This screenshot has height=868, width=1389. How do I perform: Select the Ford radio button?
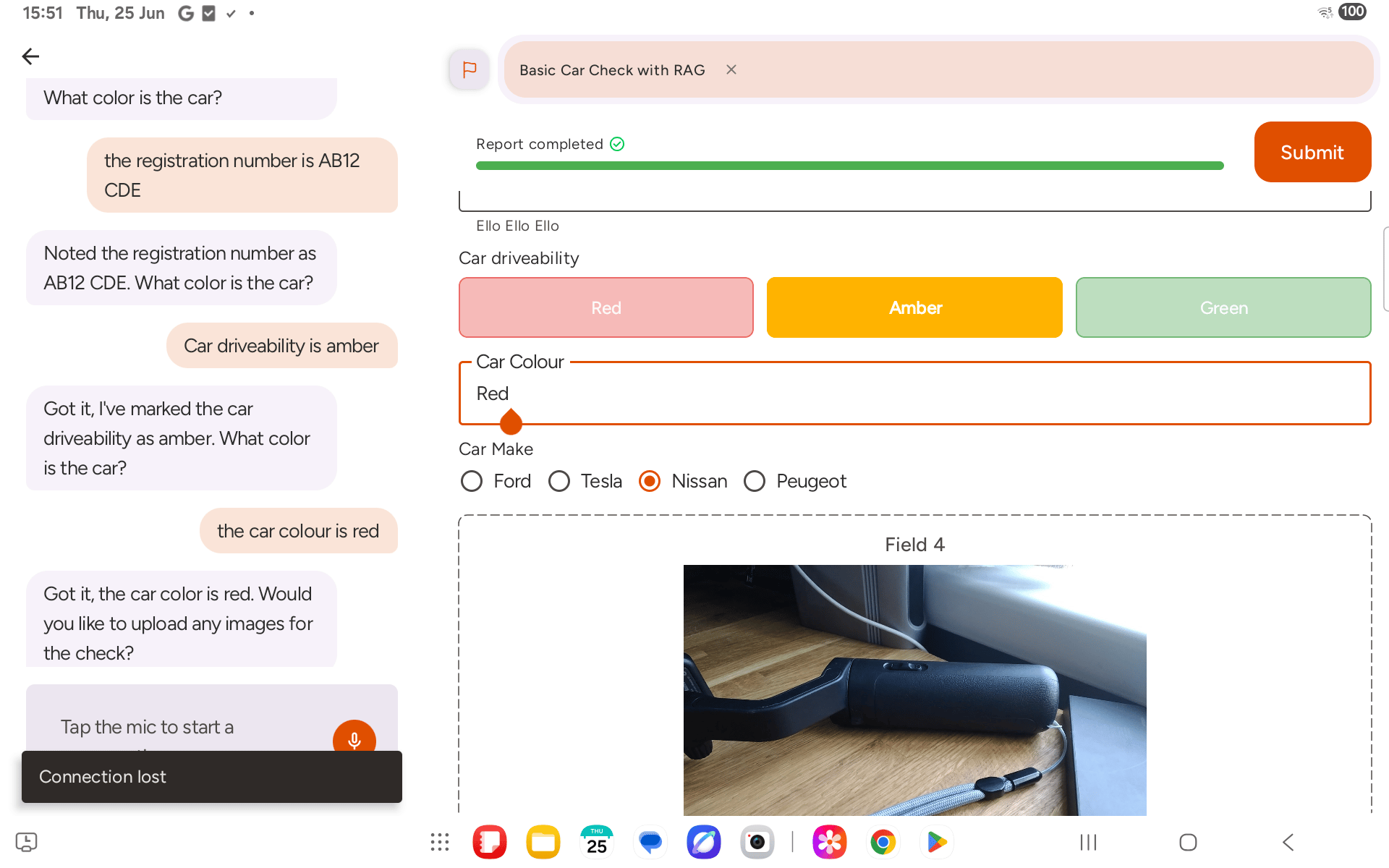point(472,481)
